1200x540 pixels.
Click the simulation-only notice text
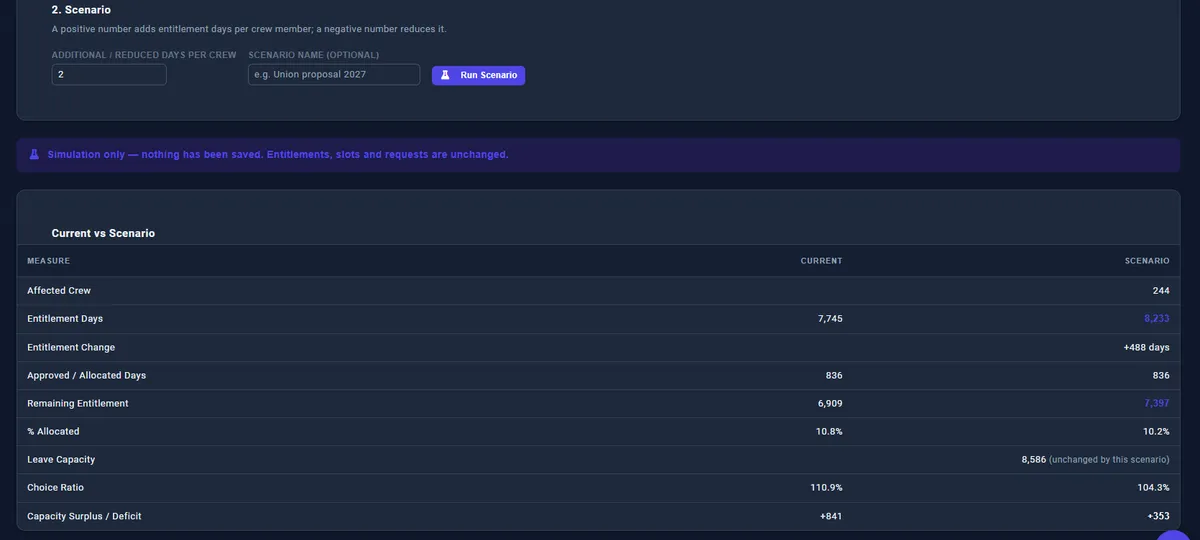coord(278,155)
